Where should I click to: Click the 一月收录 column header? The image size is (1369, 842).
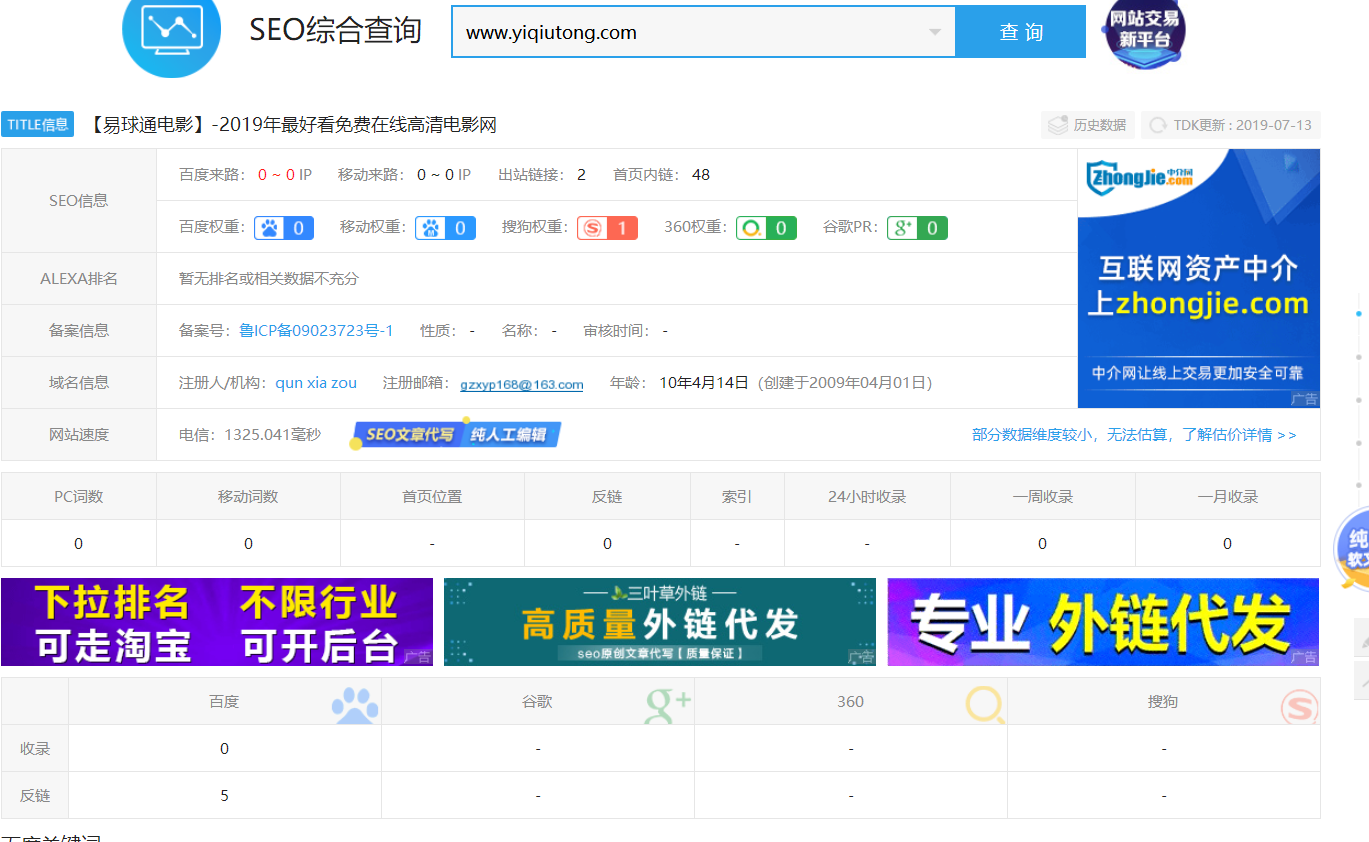tap(1228, 497)
